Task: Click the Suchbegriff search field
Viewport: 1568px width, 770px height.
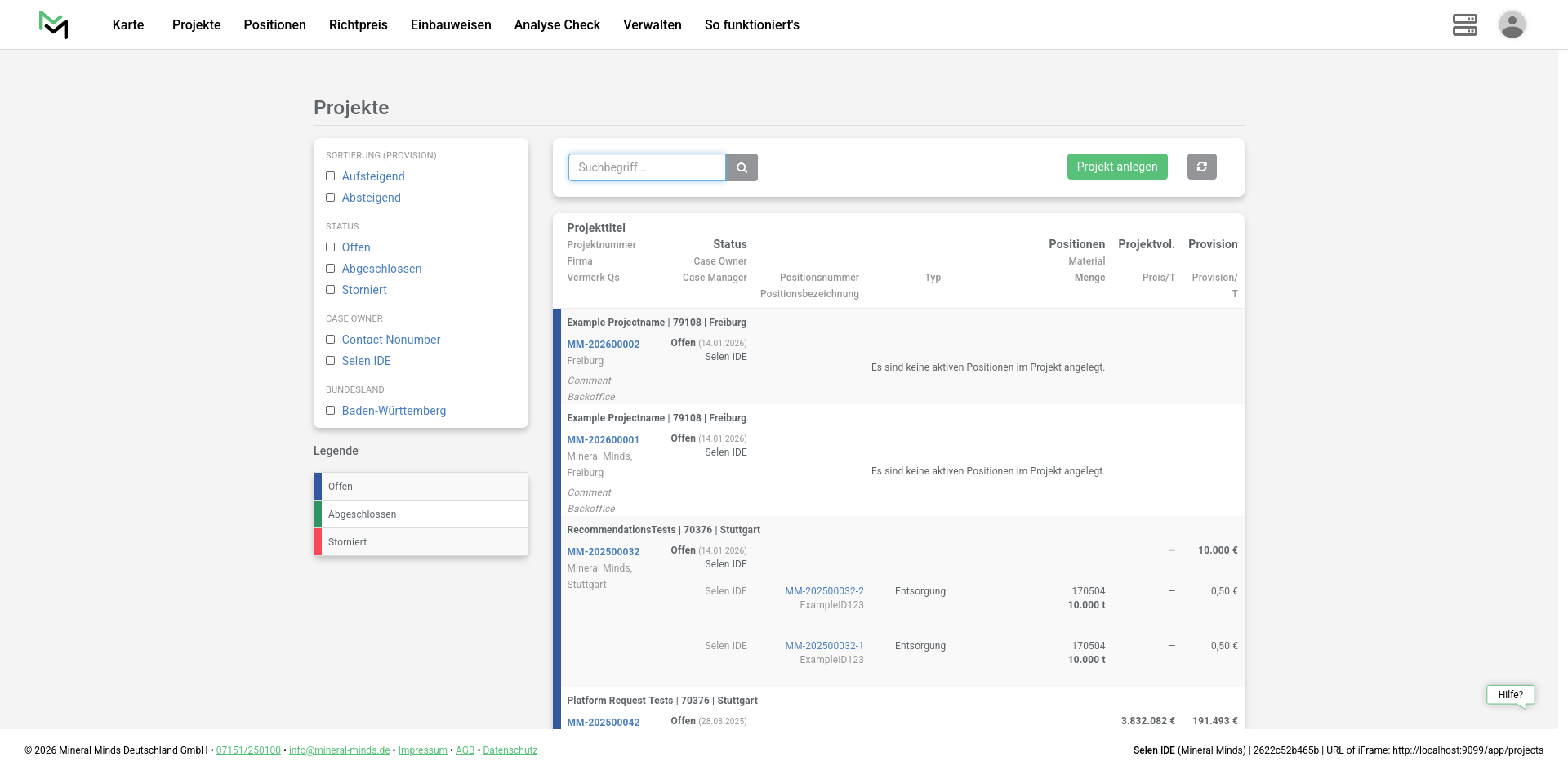Action: 647,167
